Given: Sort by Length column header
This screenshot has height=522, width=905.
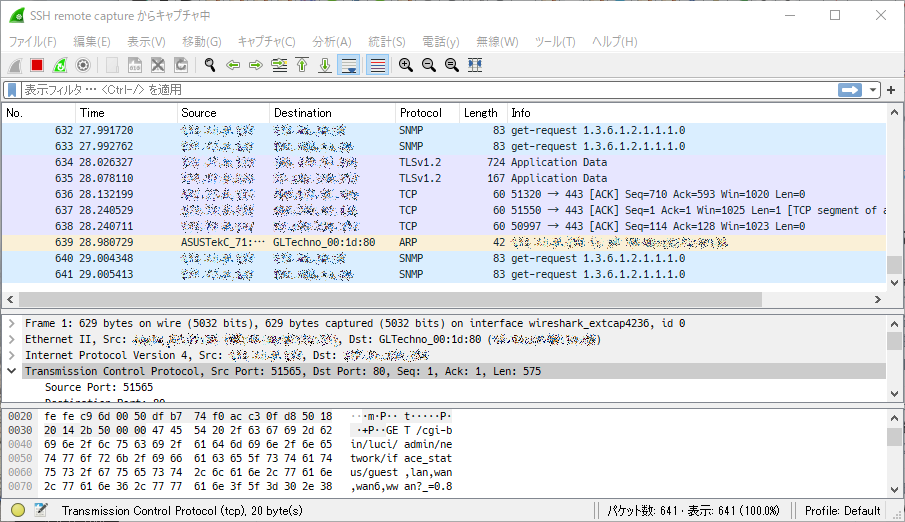Looking at the screenshot, I should coord(483,113).
